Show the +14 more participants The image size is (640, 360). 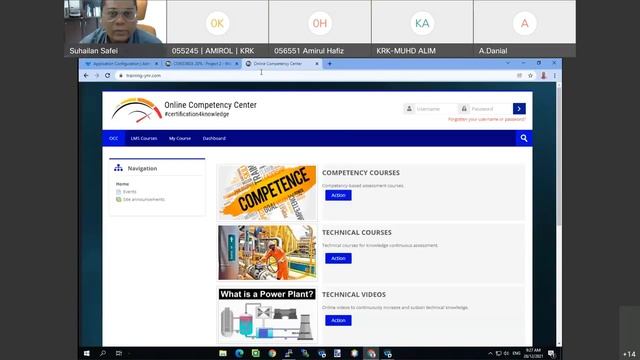pos(629,353)
